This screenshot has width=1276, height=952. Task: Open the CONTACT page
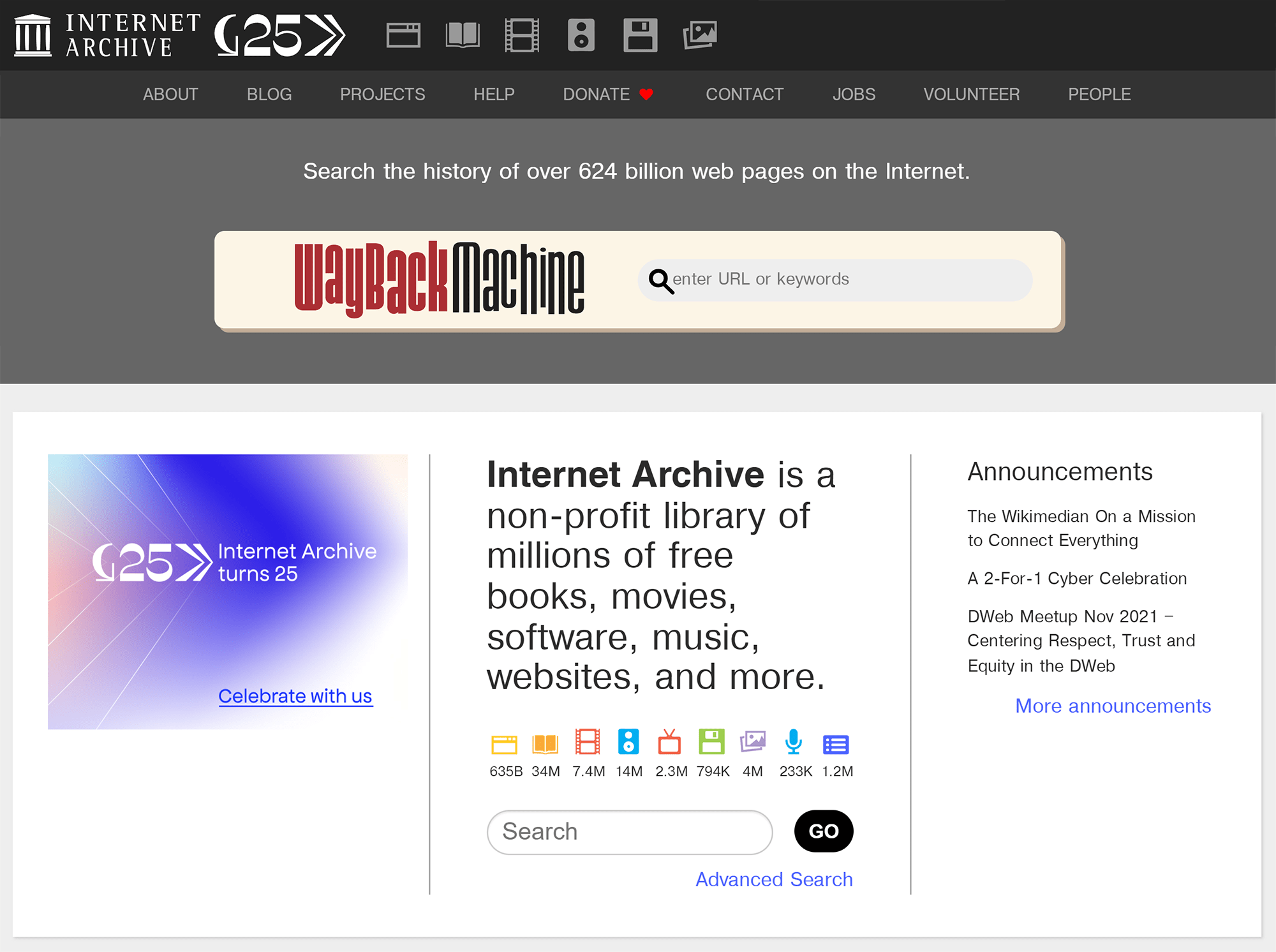coord(745,94)
